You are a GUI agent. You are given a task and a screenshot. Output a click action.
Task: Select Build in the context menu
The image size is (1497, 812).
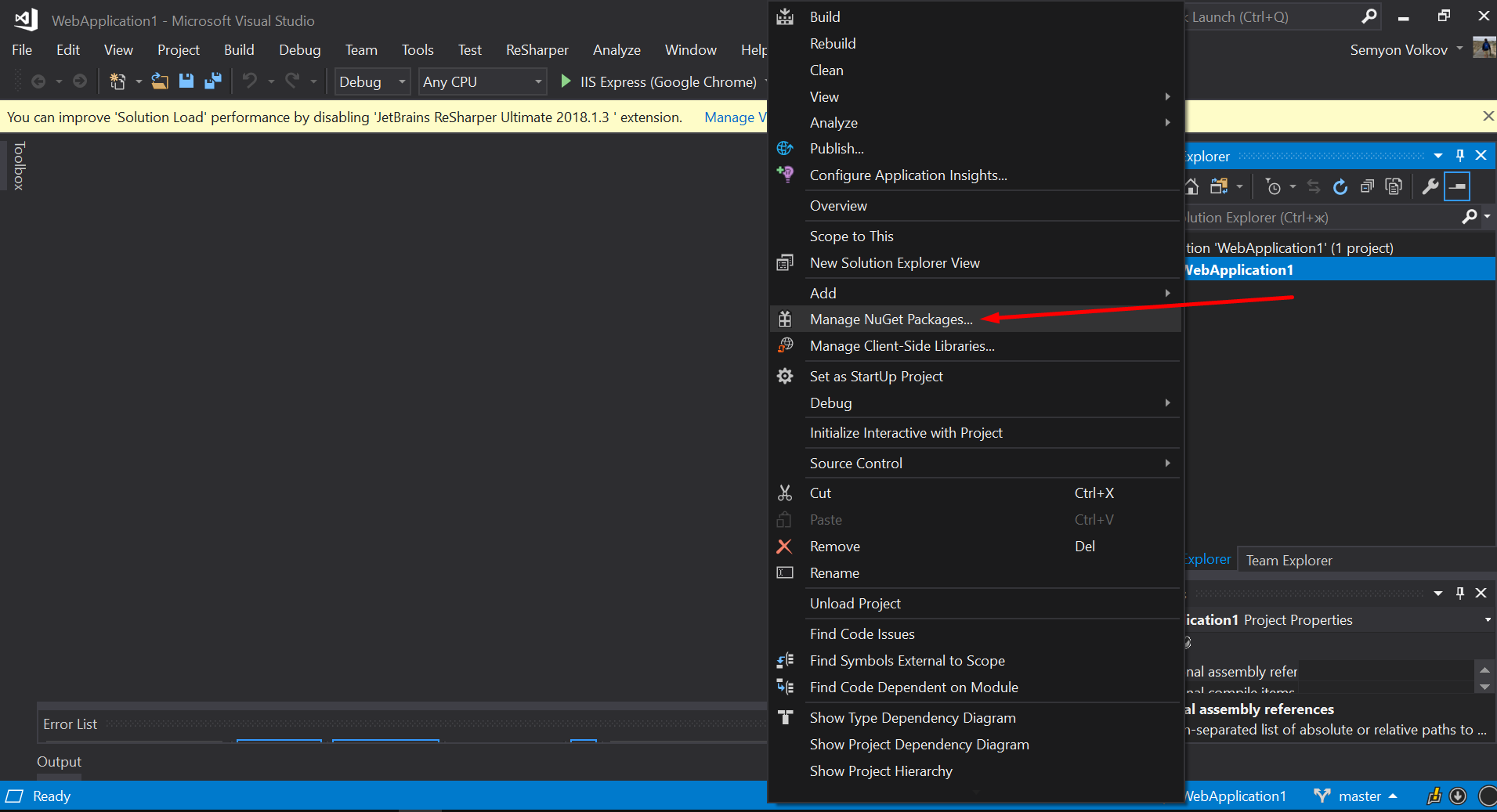(975, 16)
